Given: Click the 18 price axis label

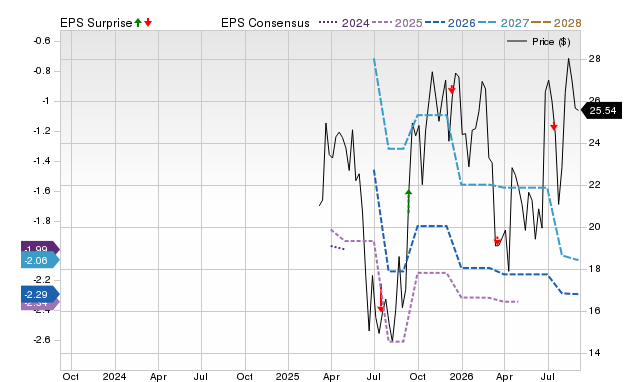Looking at the screenshot, I should tap(594, 269).
